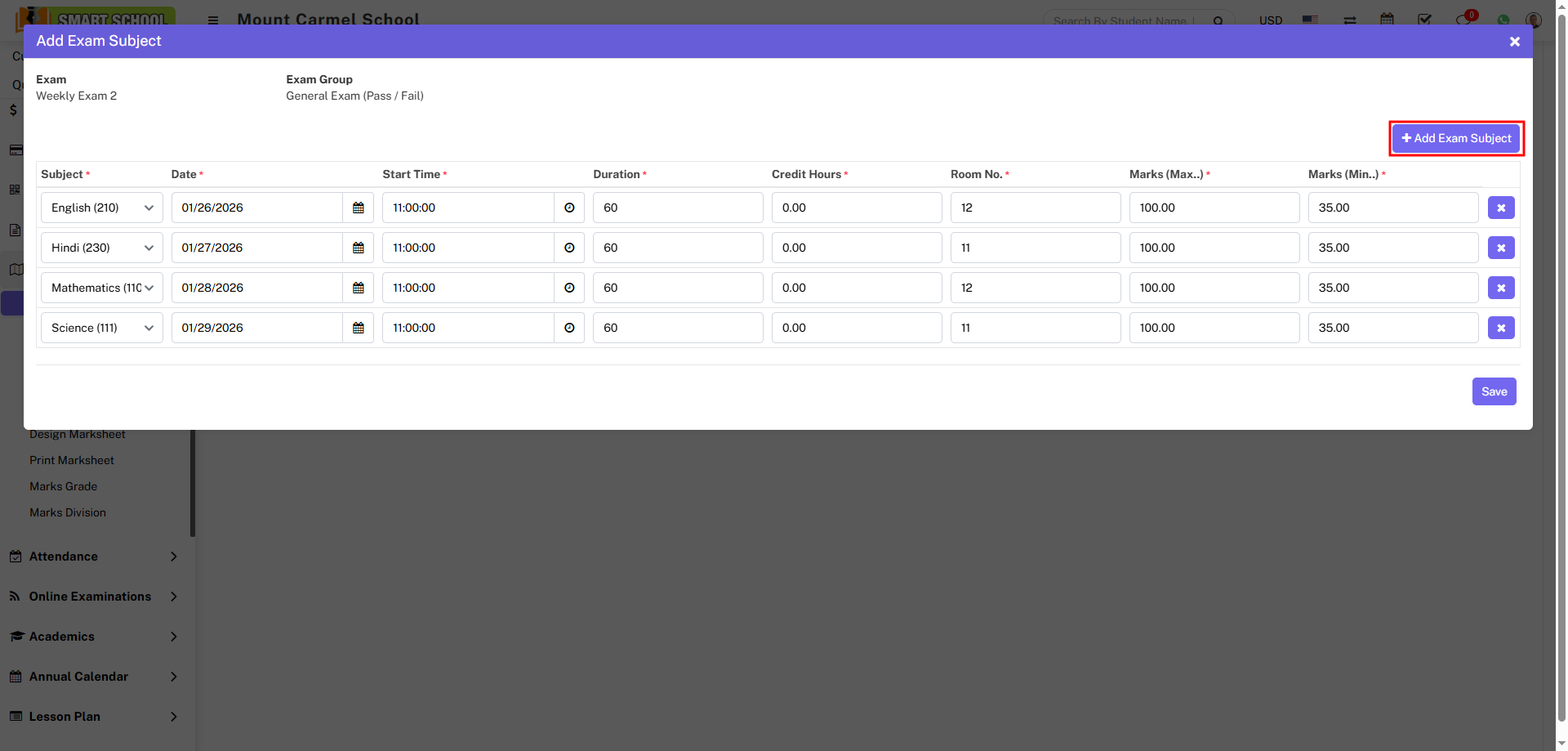Remove the Science (111) subject row
The image size is (1568, 751).
[1501, 328]
